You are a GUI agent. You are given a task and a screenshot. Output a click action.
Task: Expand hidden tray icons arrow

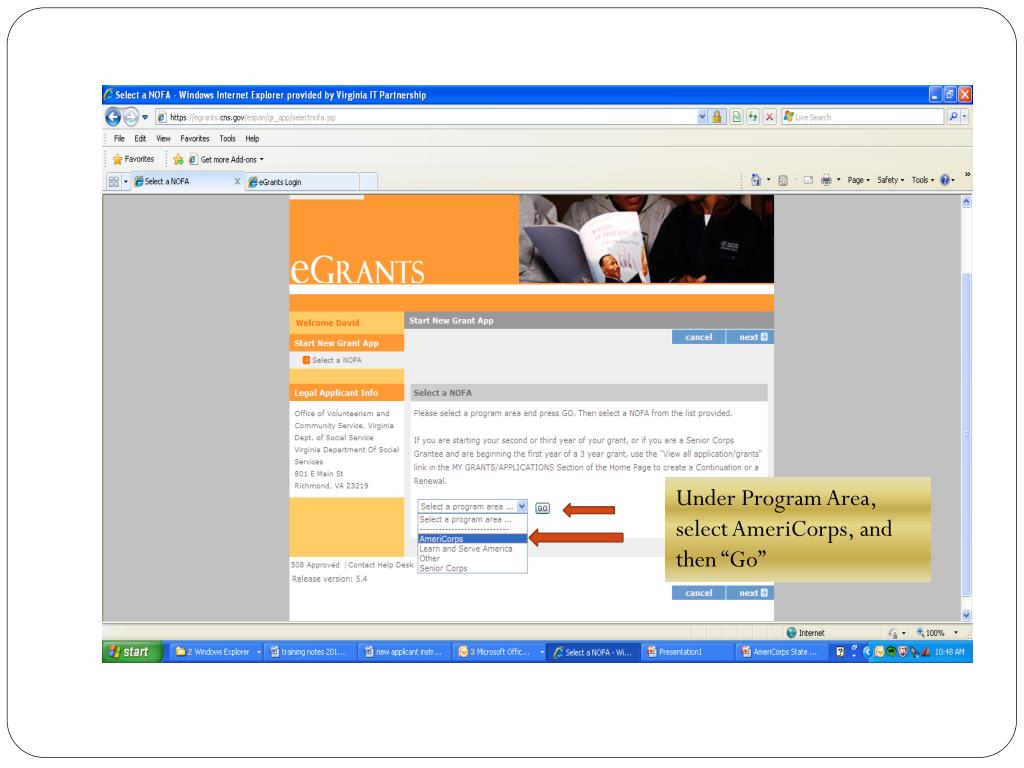click(867, 652)
